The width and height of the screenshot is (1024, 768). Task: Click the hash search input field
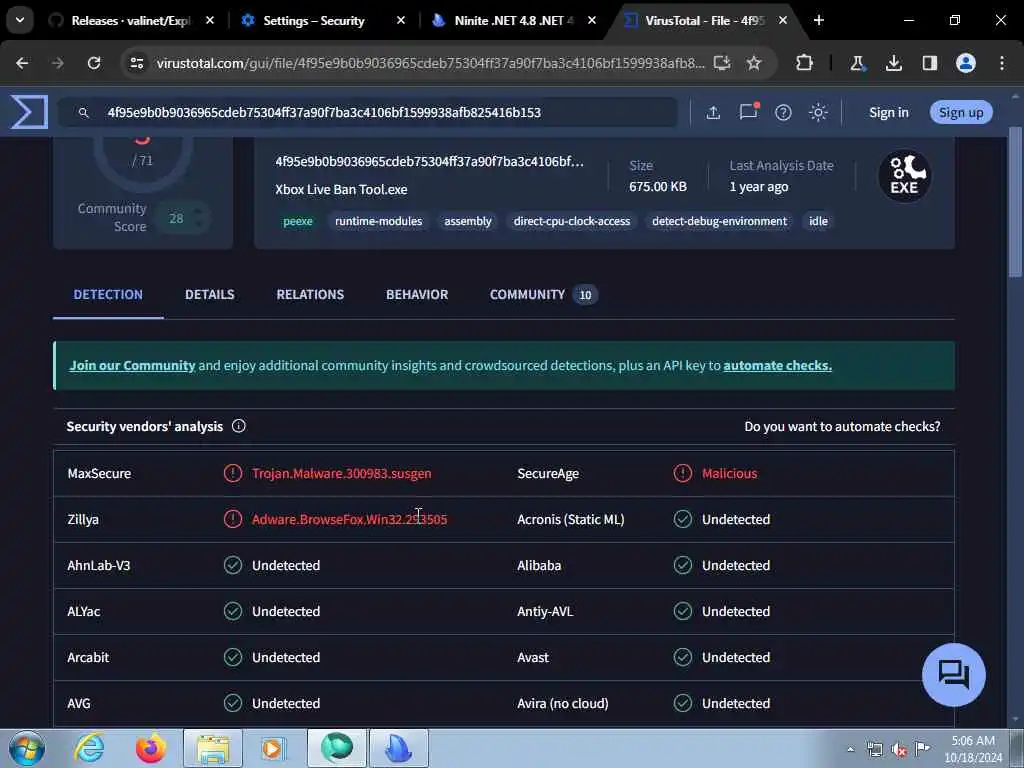[368, 112]
